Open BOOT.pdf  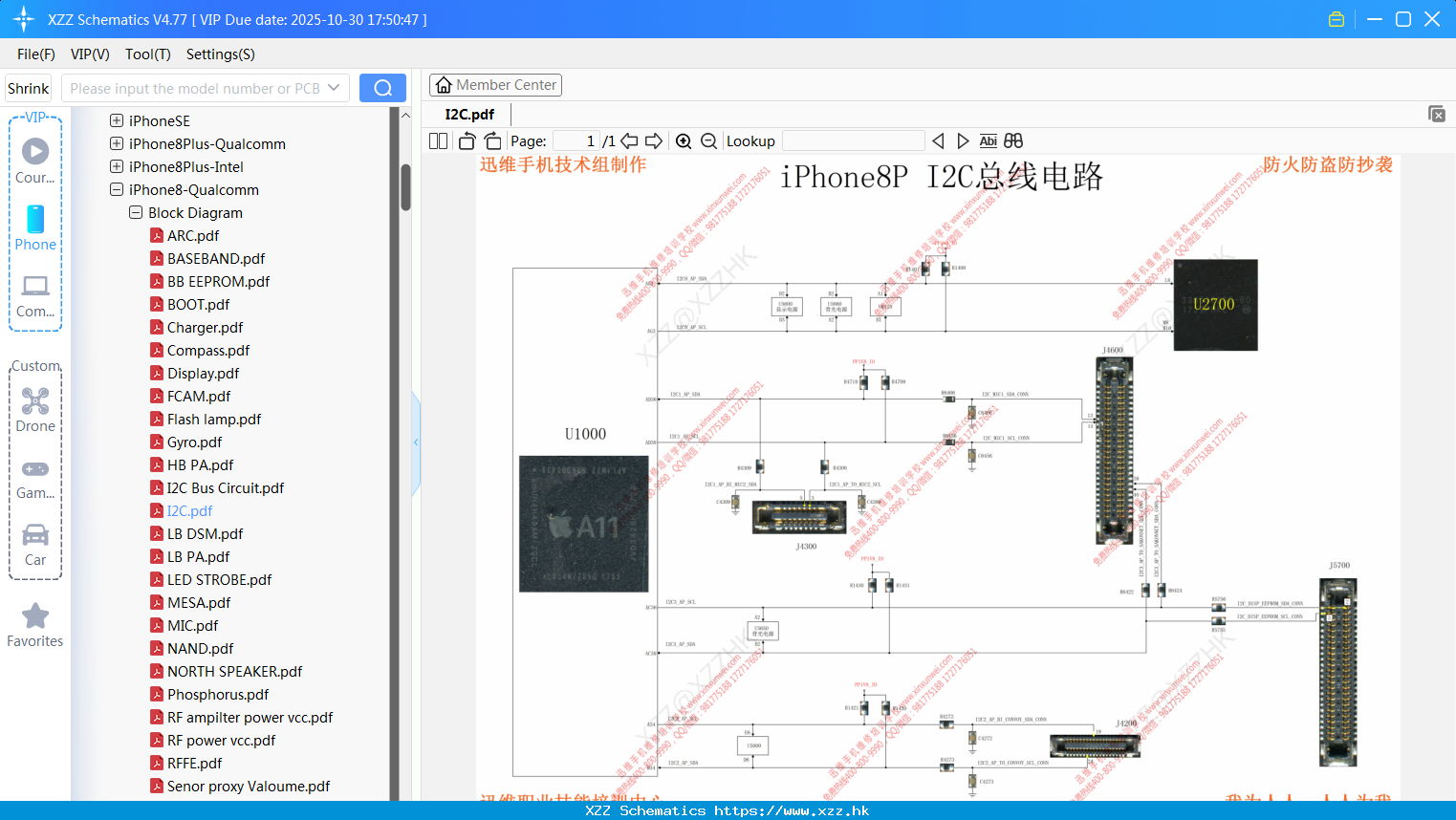pos(198,304)
